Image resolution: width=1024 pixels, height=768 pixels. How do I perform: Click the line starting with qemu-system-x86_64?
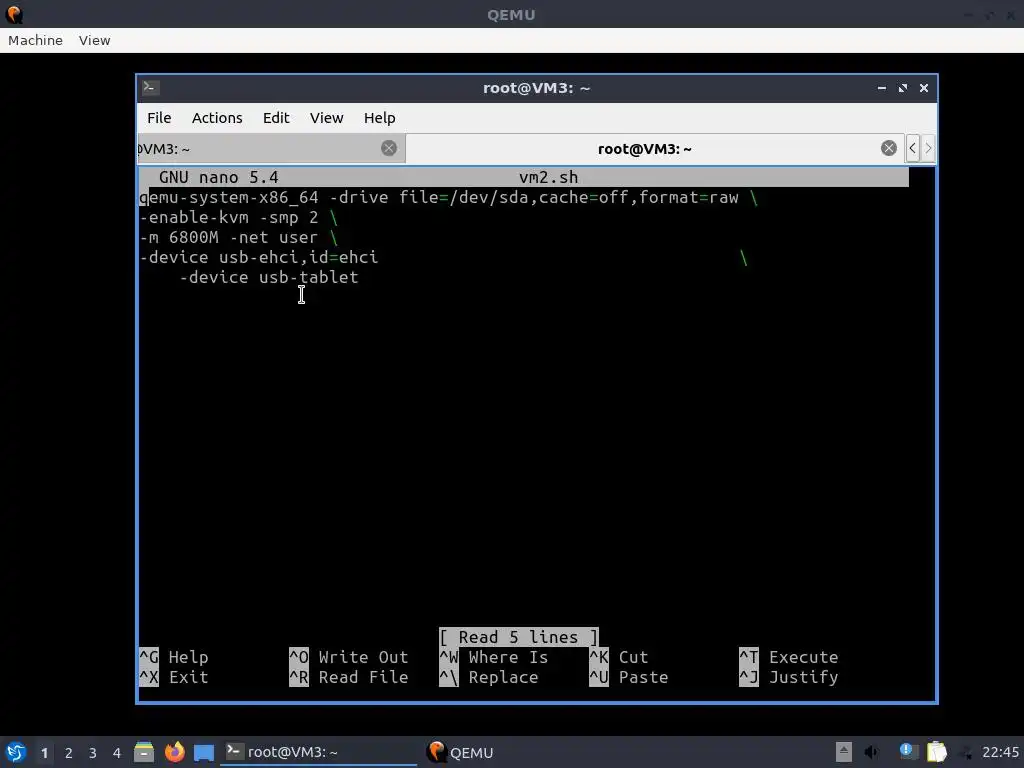pyautogui.click(x=448, y=197)
